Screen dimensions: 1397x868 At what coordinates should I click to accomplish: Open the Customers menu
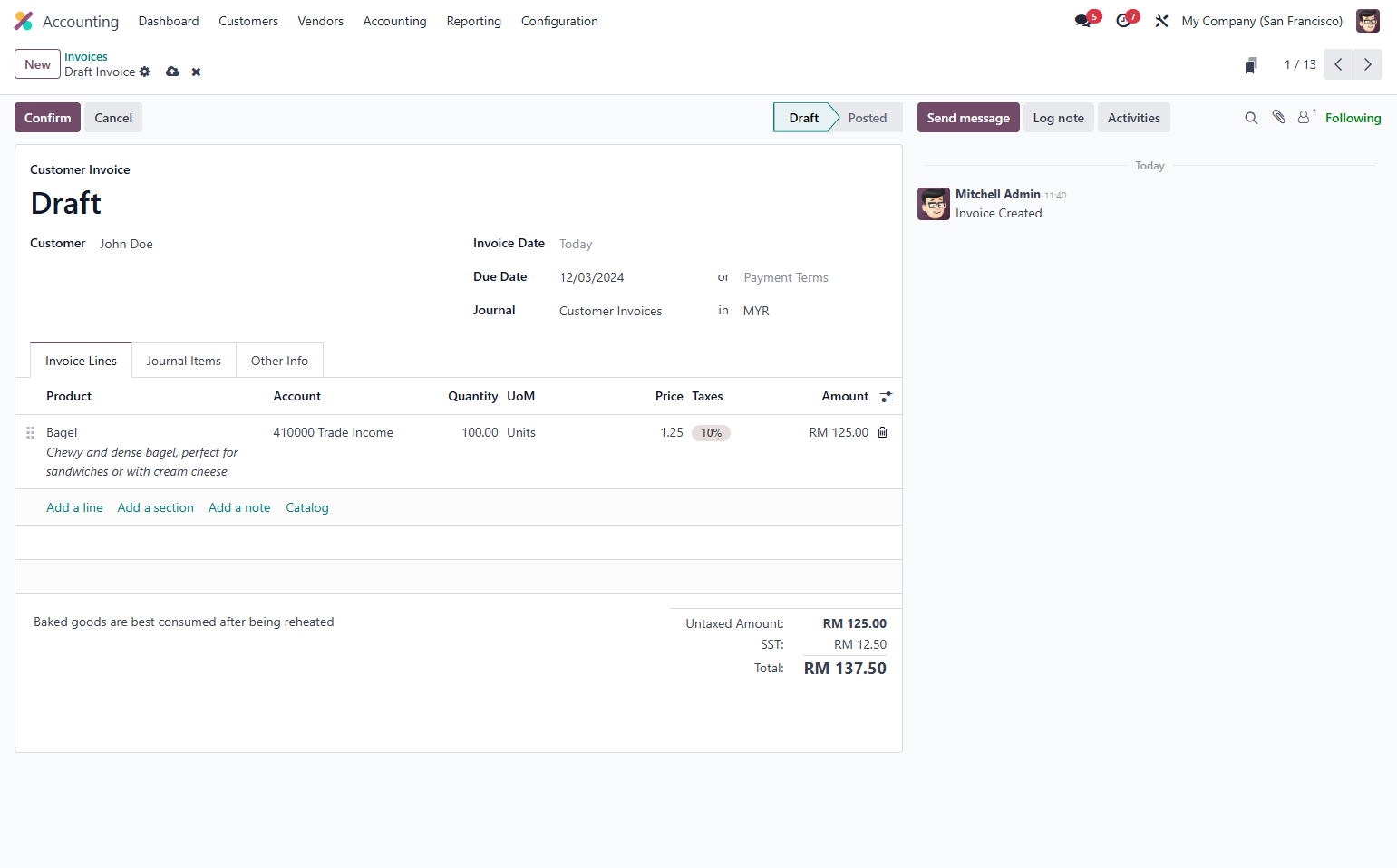248,21
